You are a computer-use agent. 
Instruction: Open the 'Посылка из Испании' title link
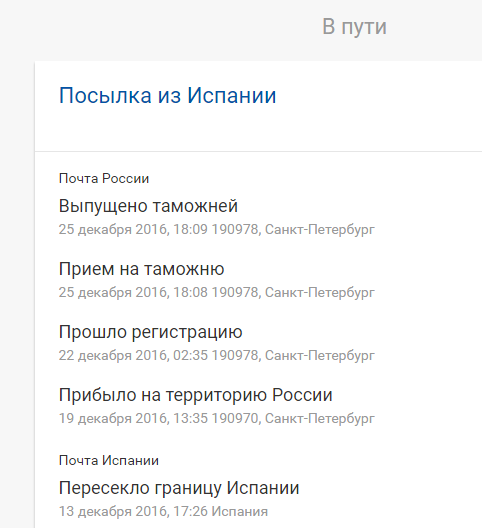point(167,95)
